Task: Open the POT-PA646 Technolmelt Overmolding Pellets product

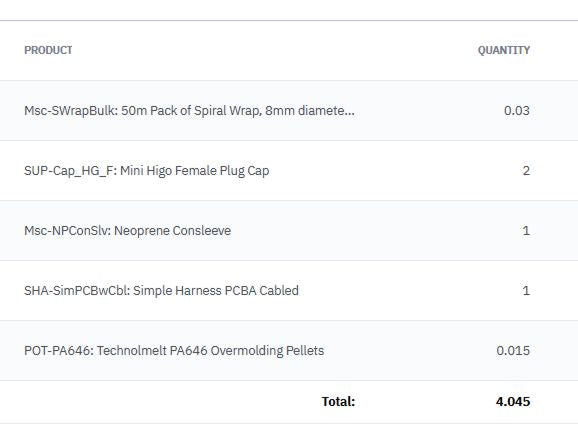Action: (x=174, y=351)
